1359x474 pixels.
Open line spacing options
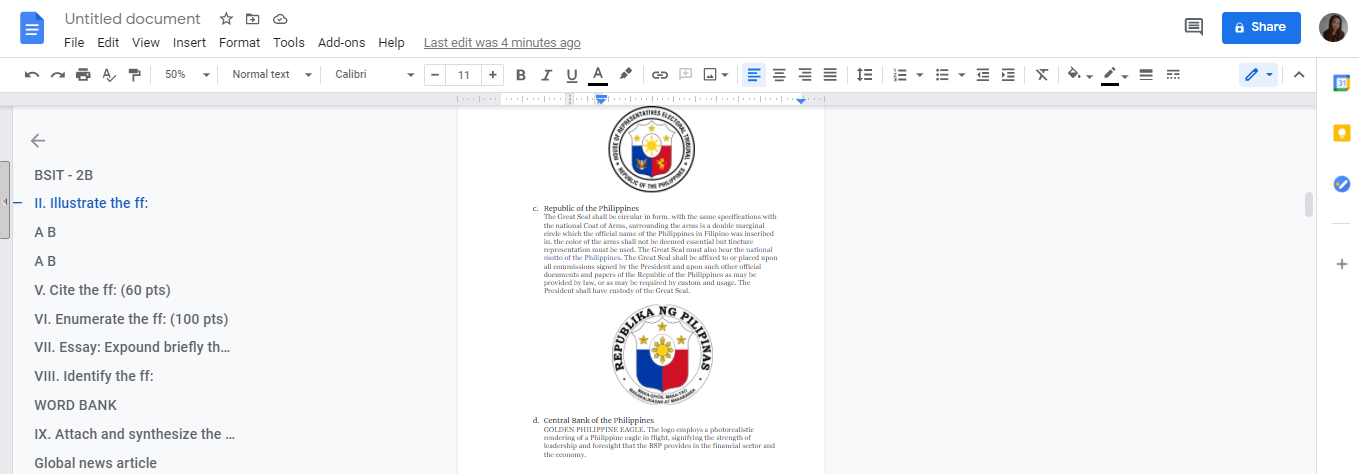pos(865,75)
